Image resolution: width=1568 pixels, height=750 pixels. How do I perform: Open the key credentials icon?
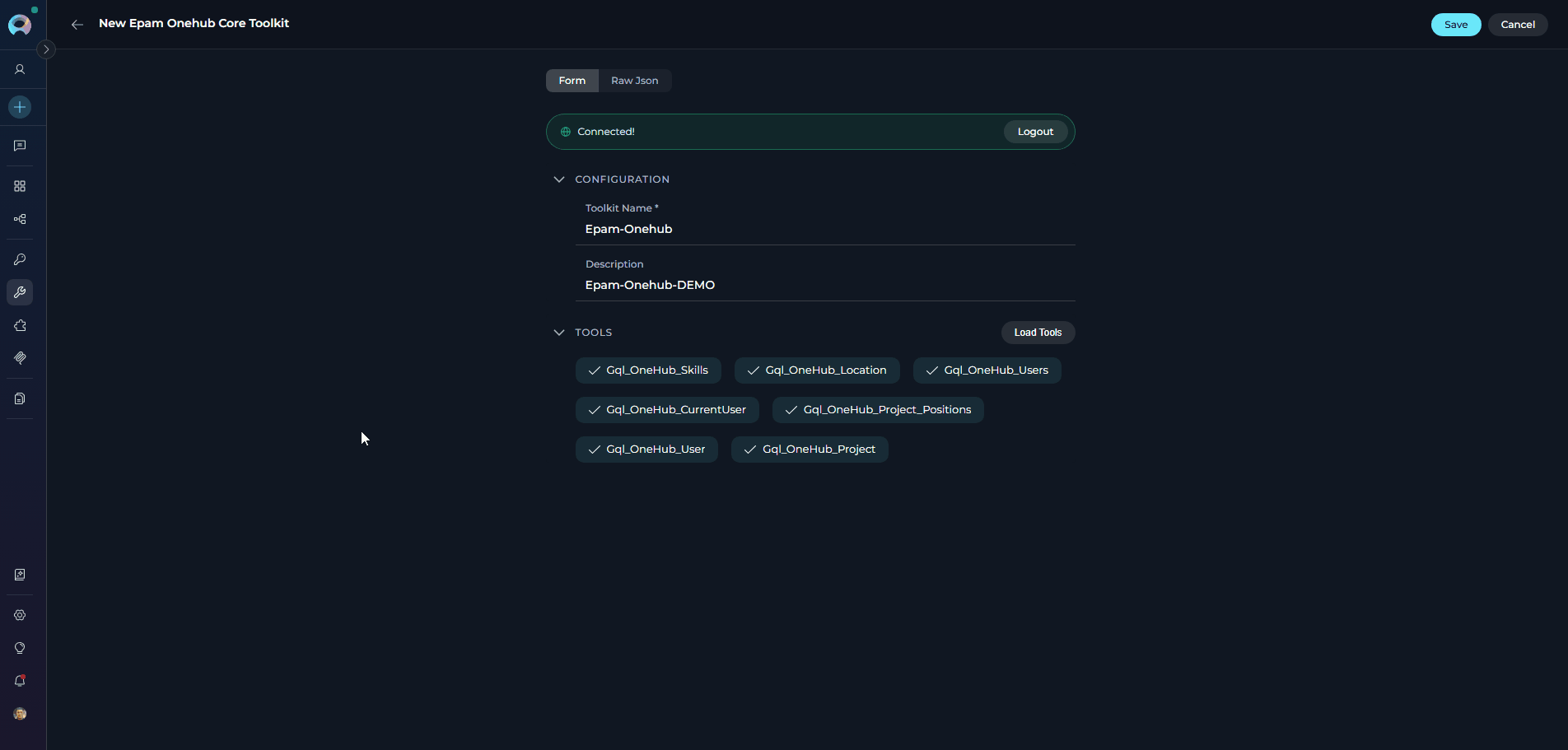click(x=20, y=259)
